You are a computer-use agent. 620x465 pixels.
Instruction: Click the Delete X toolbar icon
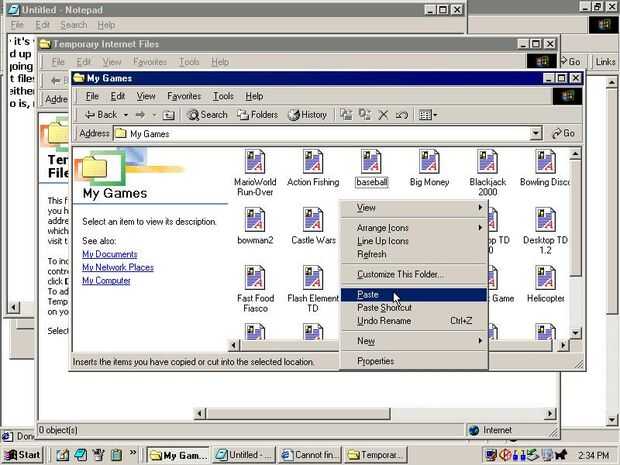pos(383,115)
